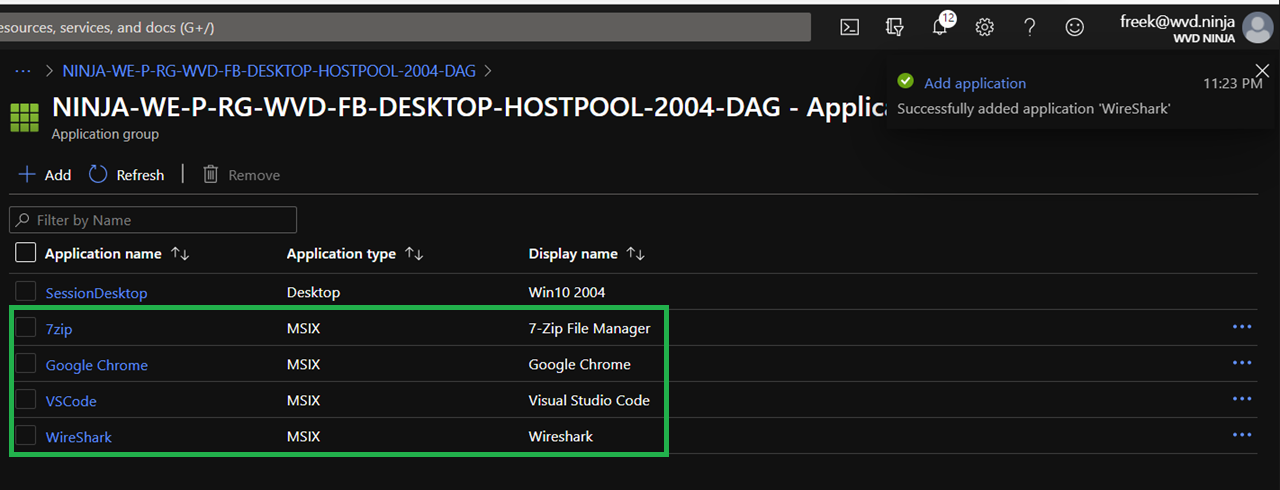
Task: Sort by Application name column
Action: (116, 254)
